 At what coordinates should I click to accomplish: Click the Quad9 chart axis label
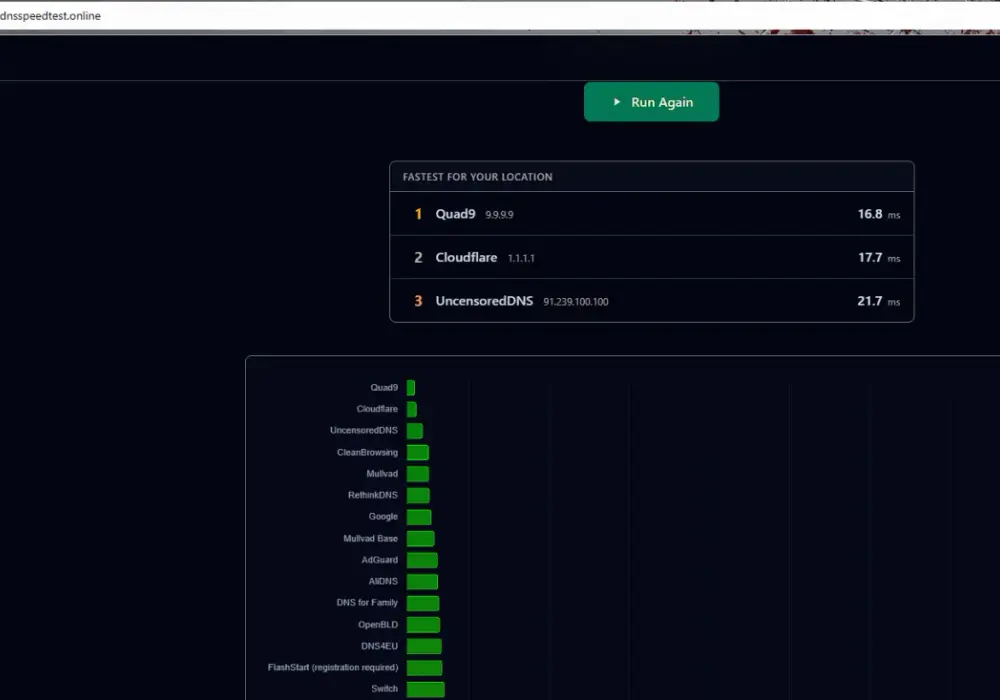384,388
